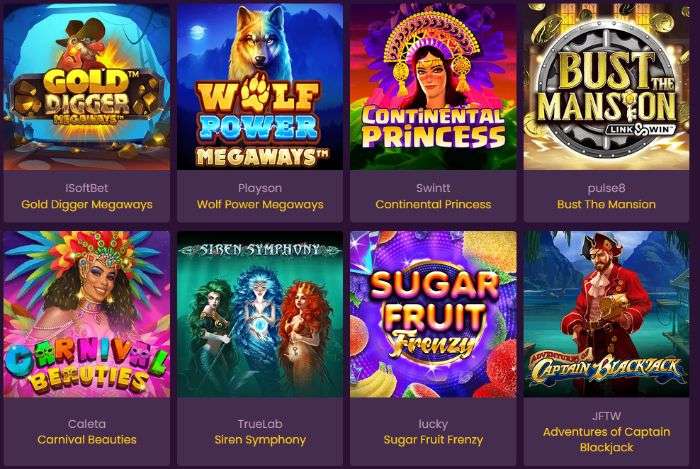This screenshot has height=469, width=700.
Task: Launch the Captain Blackjack pirate thumbnail
Action: 606,314
